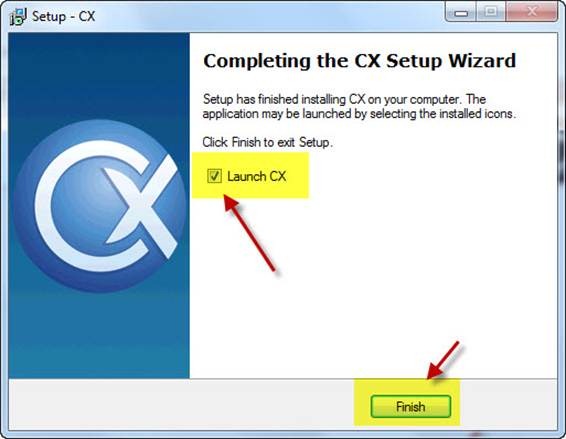Viewport: 566px width, 439px height.
Task: Click the 'Setup has finished installing CX' paragraph
Action: [x=359, y=107]
